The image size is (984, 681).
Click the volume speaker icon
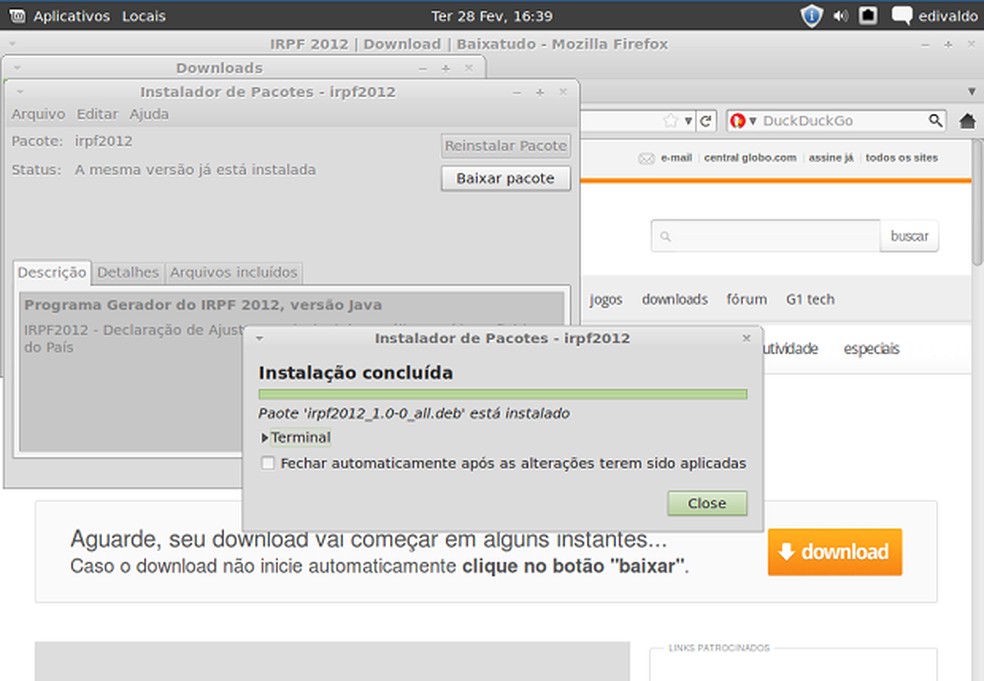pyautogui.click(x=840, y=16)
